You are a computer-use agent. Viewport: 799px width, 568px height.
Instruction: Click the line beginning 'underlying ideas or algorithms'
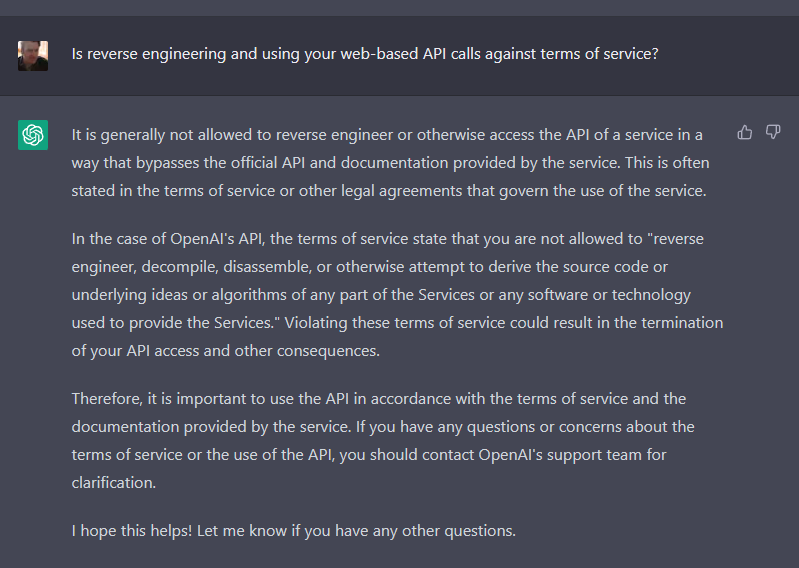coord(381,295)
